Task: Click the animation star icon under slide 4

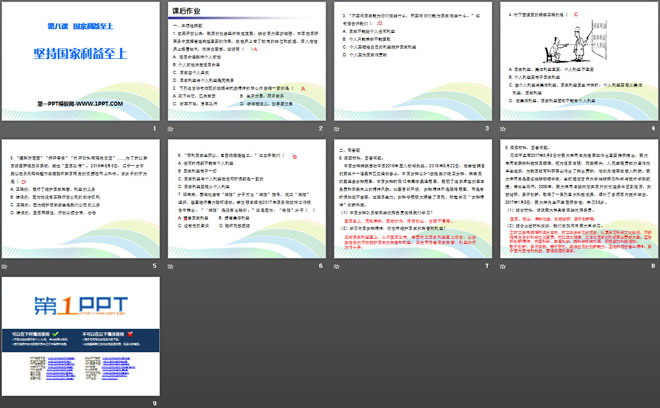Action: pyautogui.click(x=501, y=129)
